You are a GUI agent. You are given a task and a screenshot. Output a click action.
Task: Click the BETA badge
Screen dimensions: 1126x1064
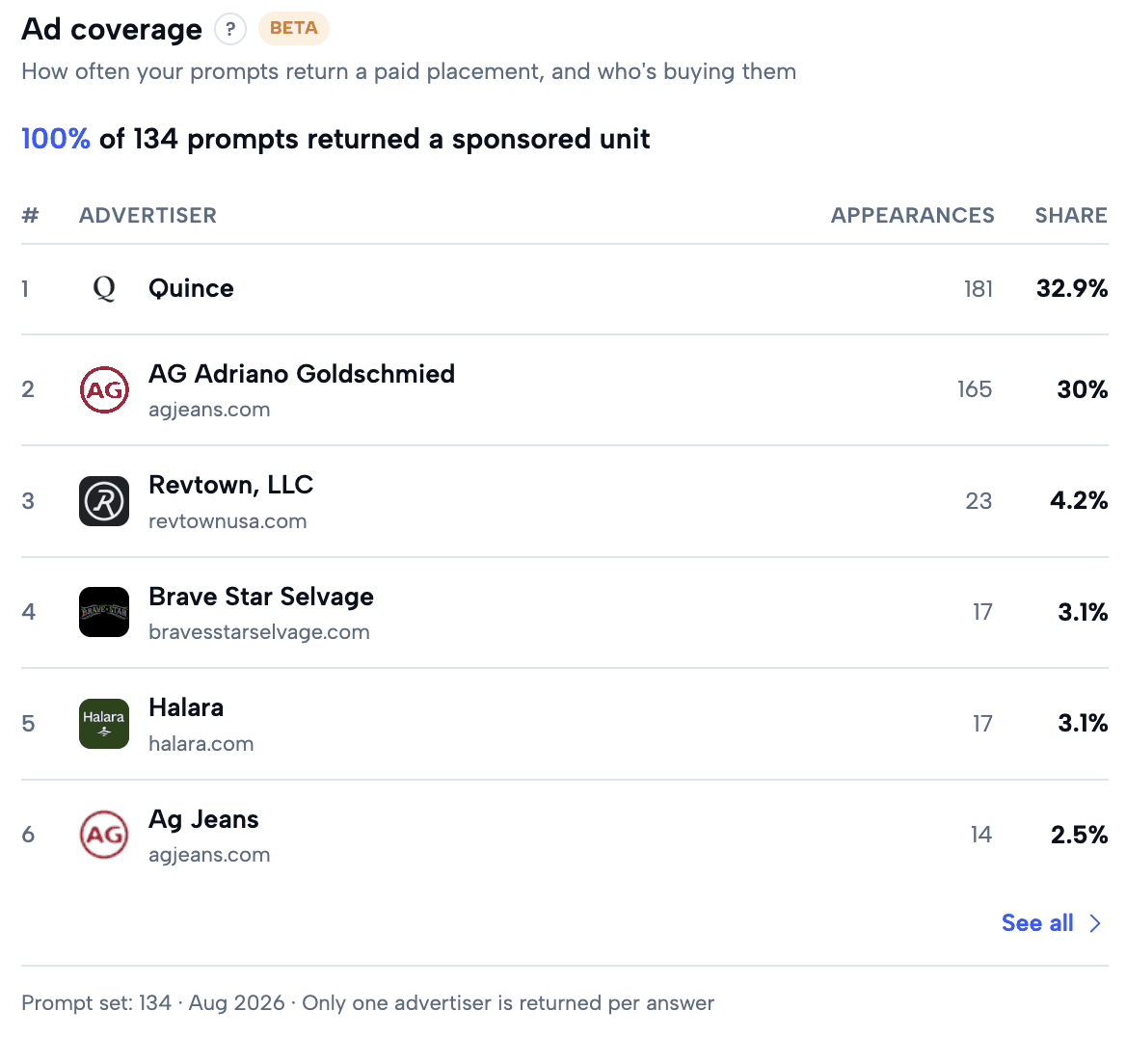294,29
